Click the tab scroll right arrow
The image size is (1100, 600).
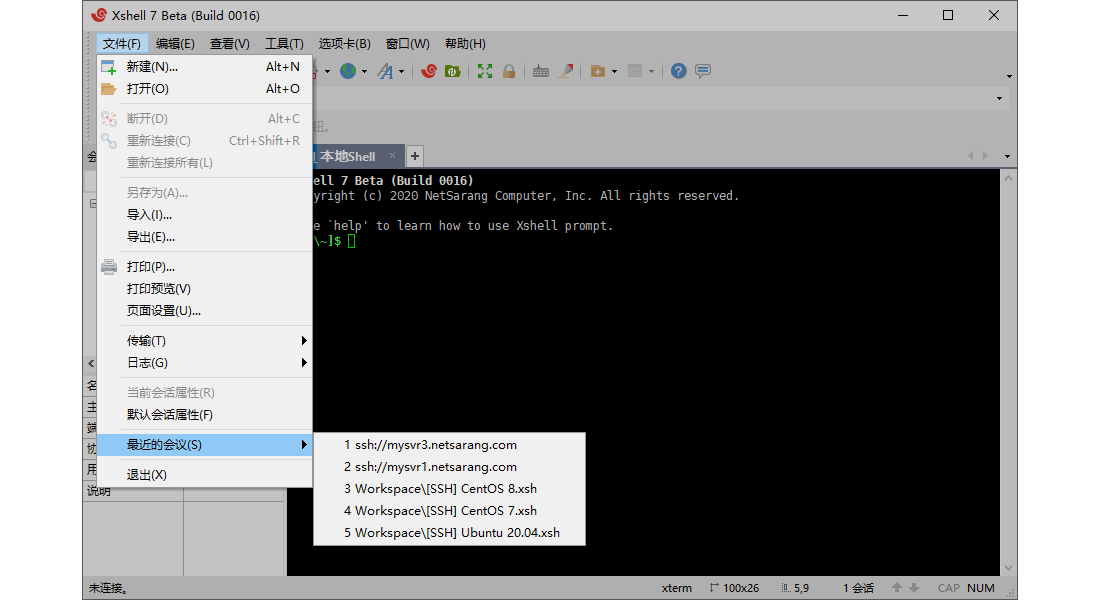click(x=986, y=156)
